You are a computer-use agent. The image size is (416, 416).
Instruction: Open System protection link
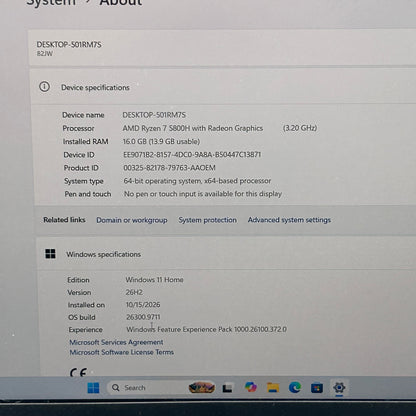click(x=208, y=220)
